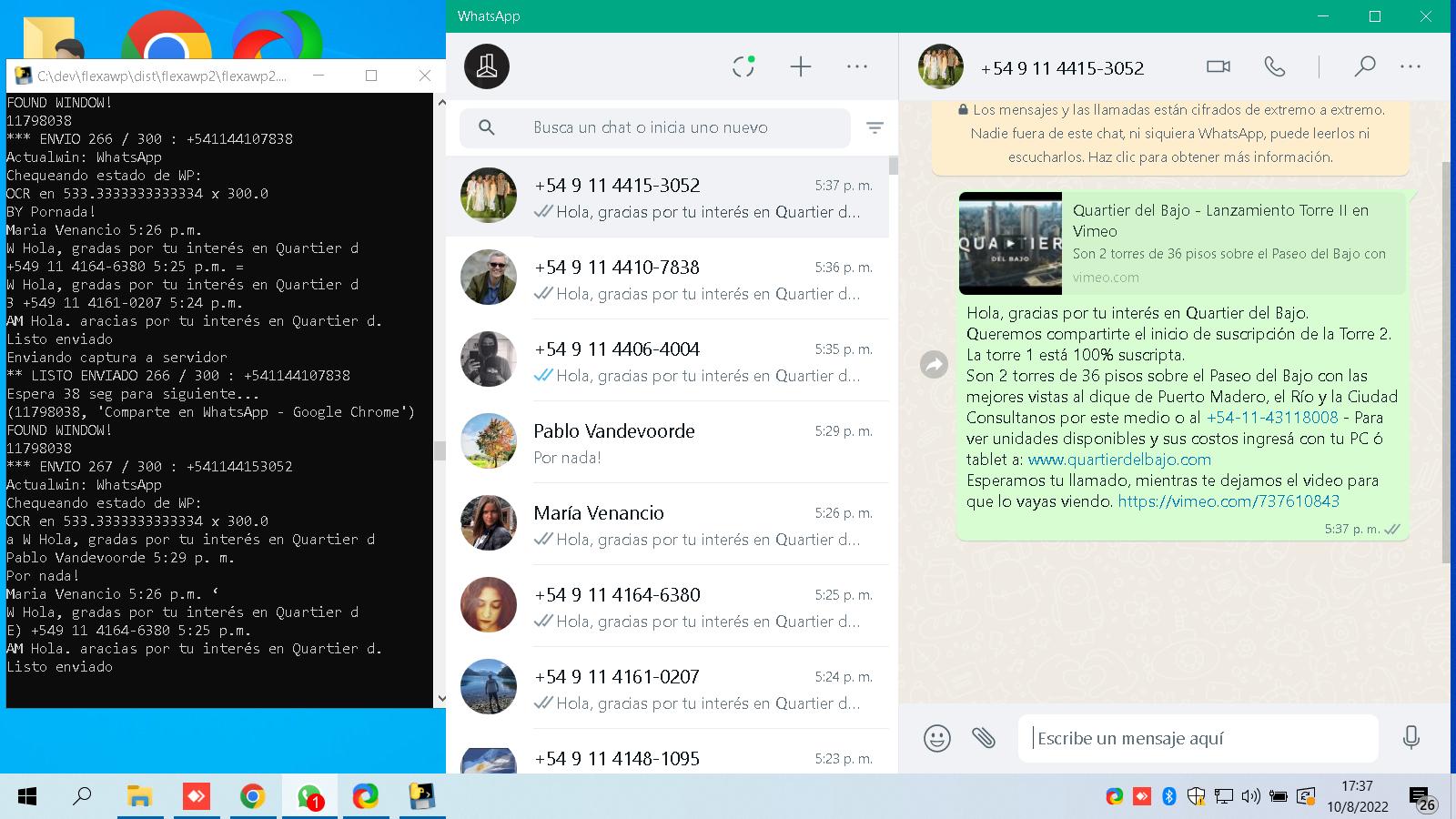Open the emoji picker
The width and height of the screenshot is (1456, 819).
[937, 737]
